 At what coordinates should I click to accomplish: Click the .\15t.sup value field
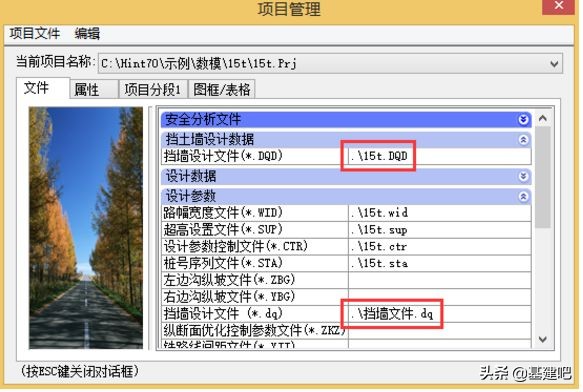pos(439,230)
